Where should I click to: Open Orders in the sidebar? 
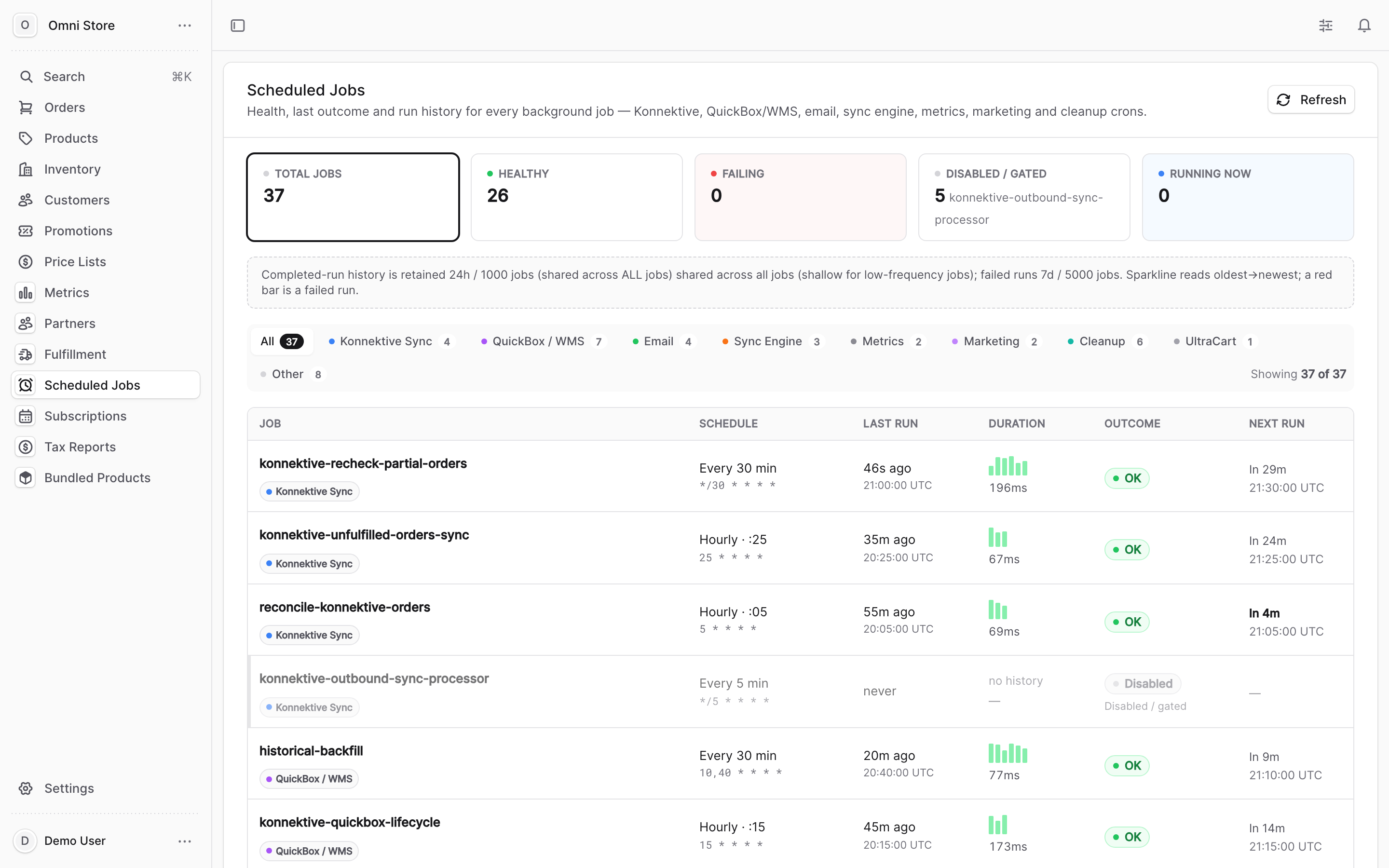(x=106, y=108)
